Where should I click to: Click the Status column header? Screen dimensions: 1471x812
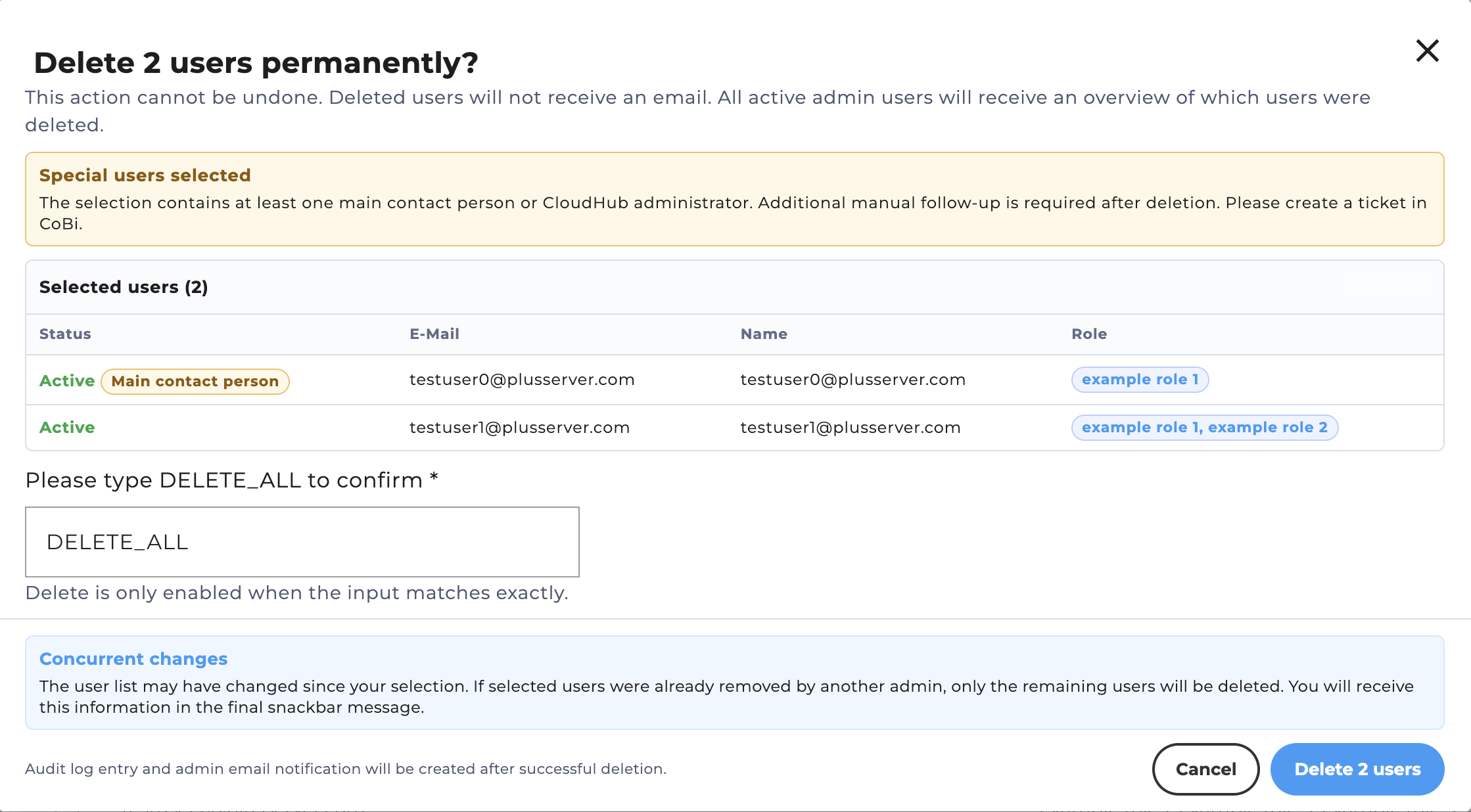(65, 334)
